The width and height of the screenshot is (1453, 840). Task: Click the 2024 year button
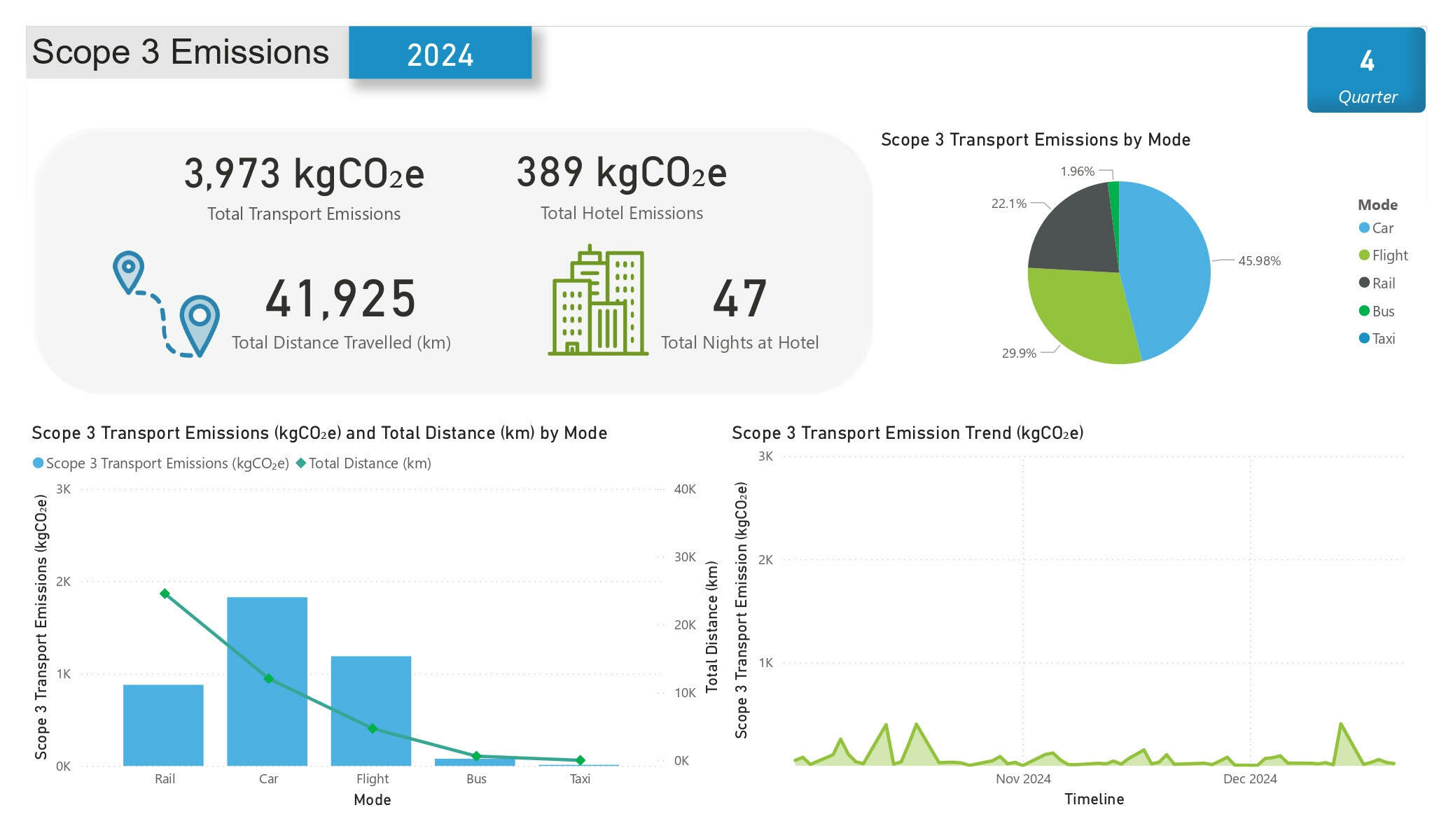(x=440, y=53)
